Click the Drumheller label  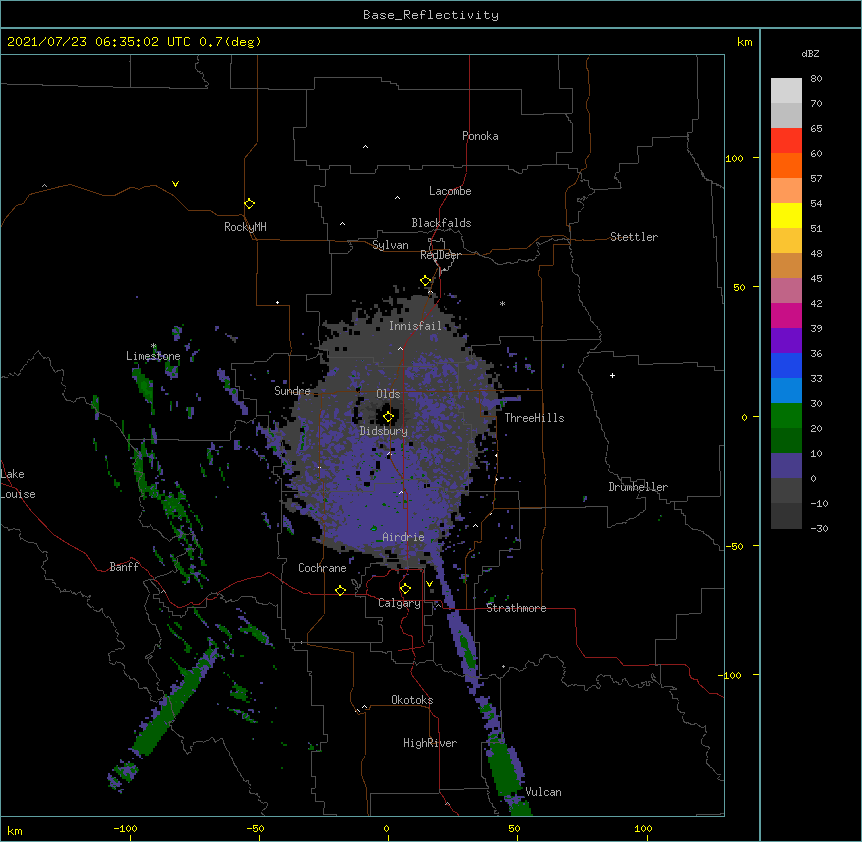click(x=638, y=487)
